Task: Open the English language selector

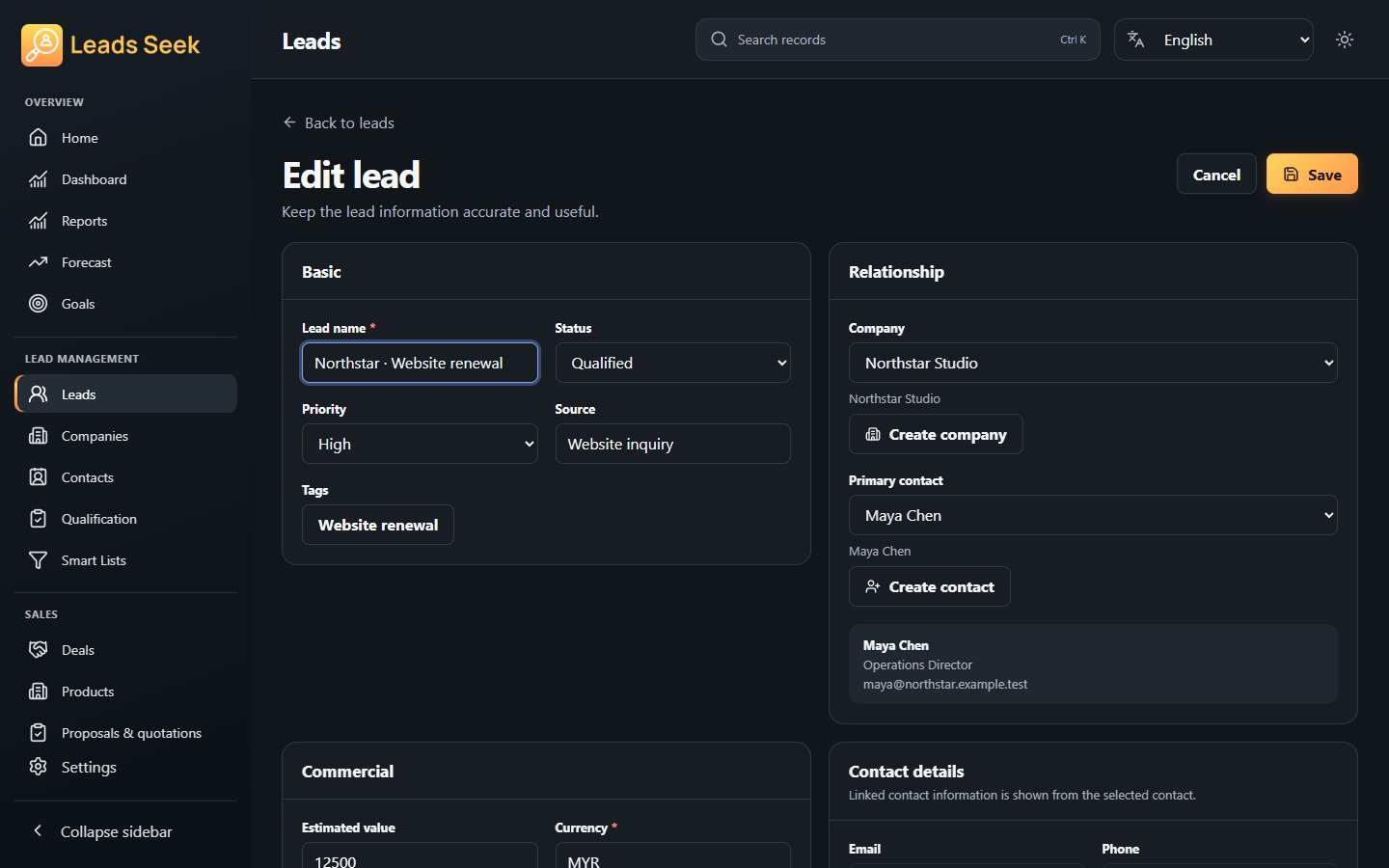Action: point(1213,40)
